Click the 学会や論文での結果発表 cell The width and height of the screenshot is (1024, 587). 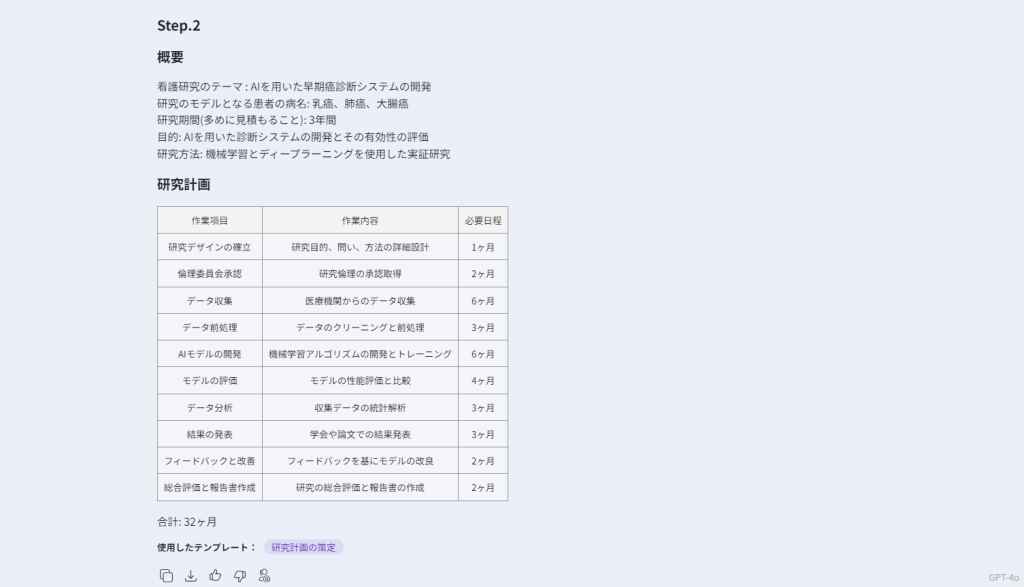point(360,435)
